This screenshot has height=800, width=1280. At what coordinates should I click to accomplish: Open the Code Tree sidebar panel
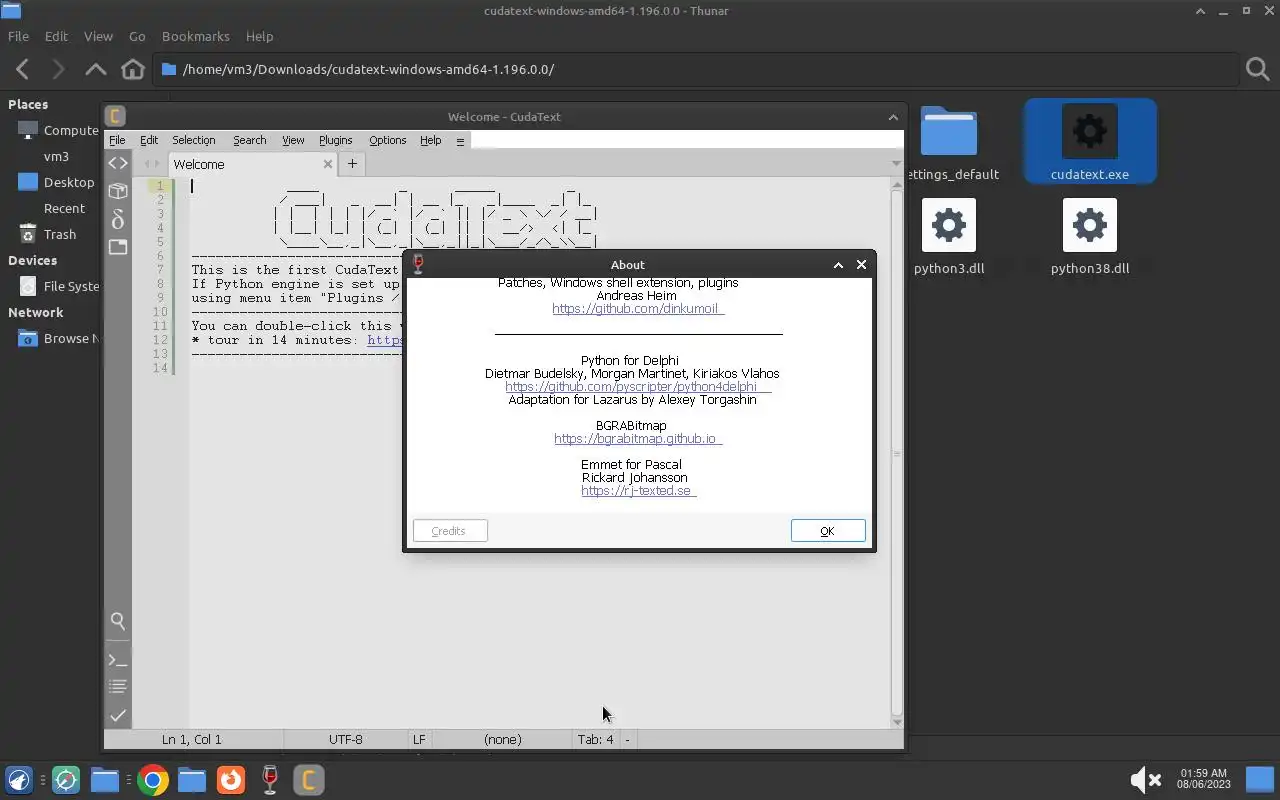point(118,163)
